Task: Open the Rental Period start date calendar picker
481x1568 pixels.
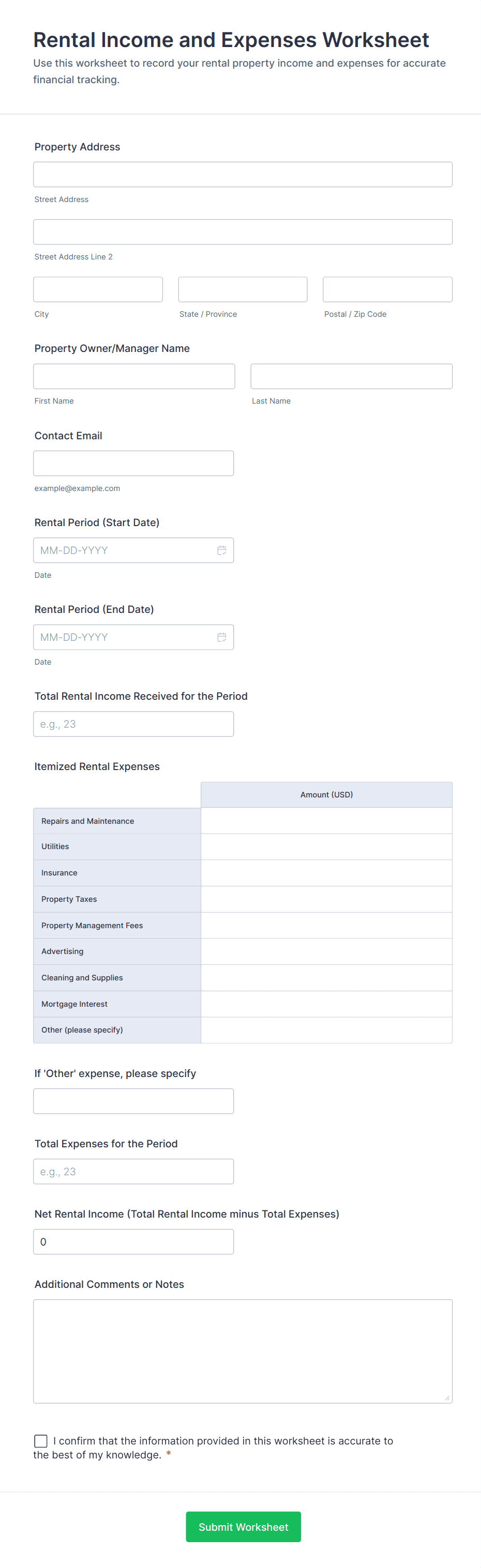Action: (222, 550)
